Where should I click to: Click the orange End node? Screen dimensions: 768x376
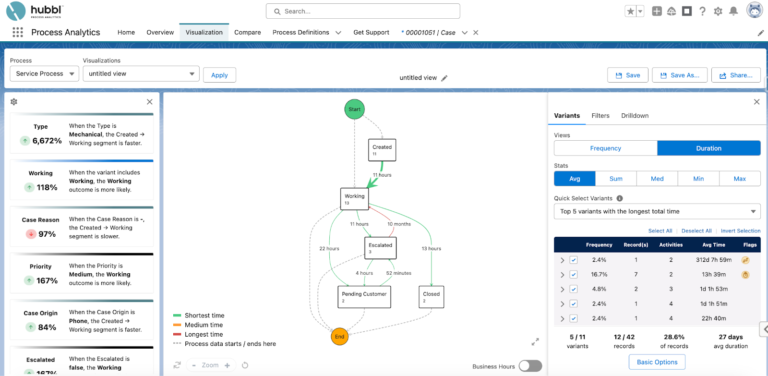[x=339, y=337]
